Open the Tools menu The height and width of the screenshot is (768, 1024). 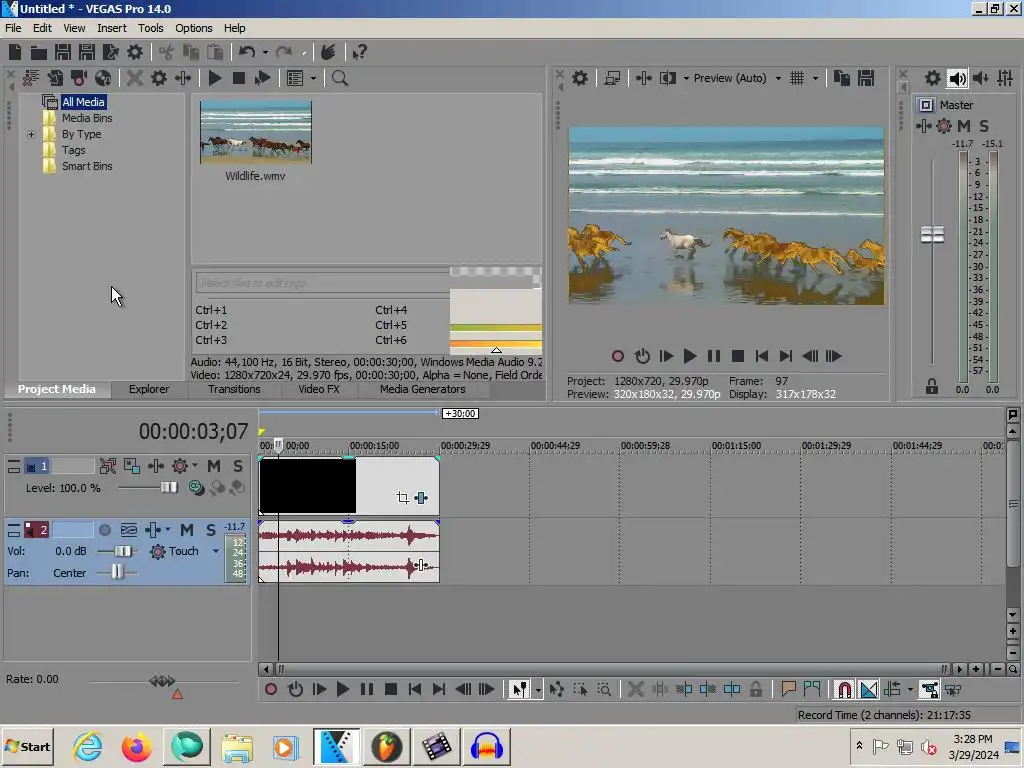[150, 28]
